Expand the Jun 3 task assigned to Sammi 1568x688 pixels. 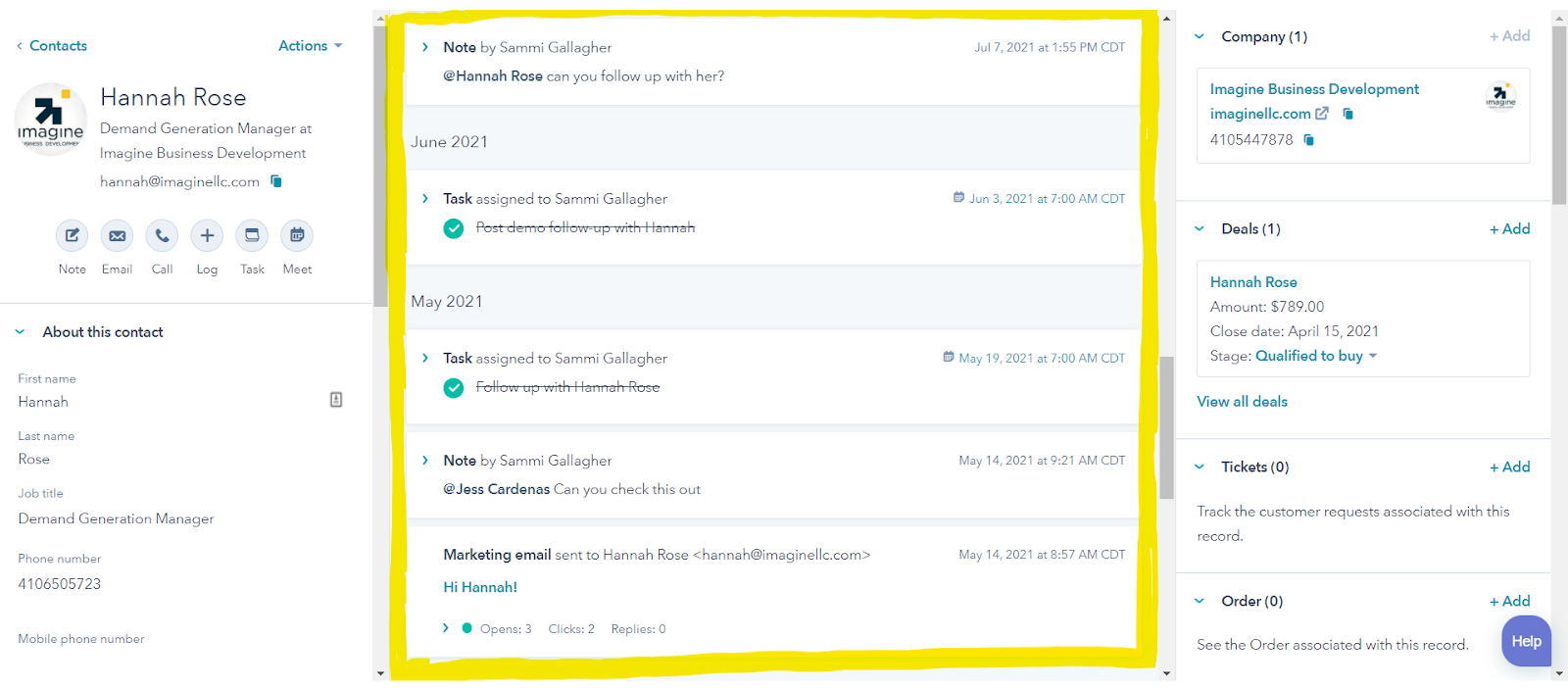coord(425,198)
